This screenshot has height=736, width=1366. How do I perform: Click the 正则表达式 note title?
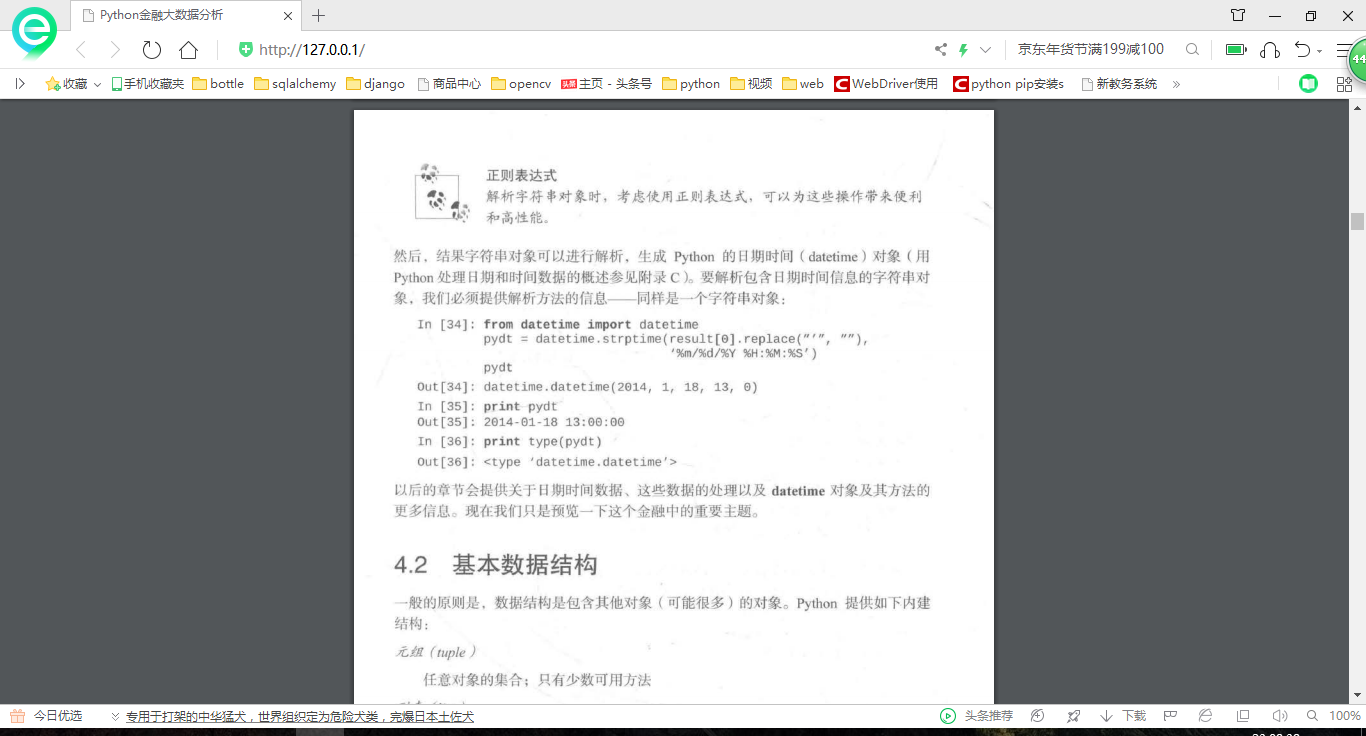pyautogui.click(x=521, y=175)
